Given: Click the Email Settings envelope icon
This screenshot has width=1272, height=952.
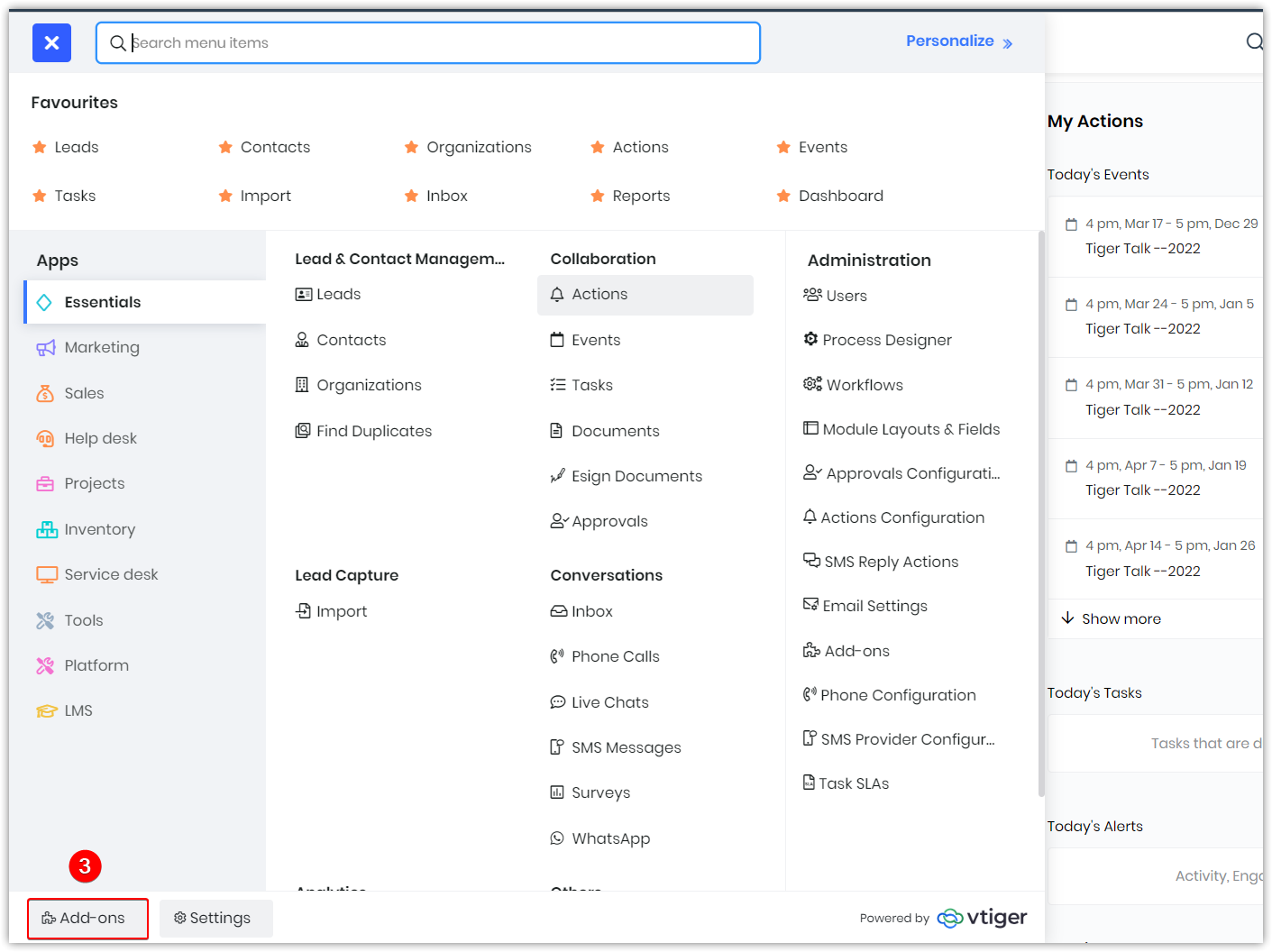Looking at the screenshot, I should pos(810,605).
